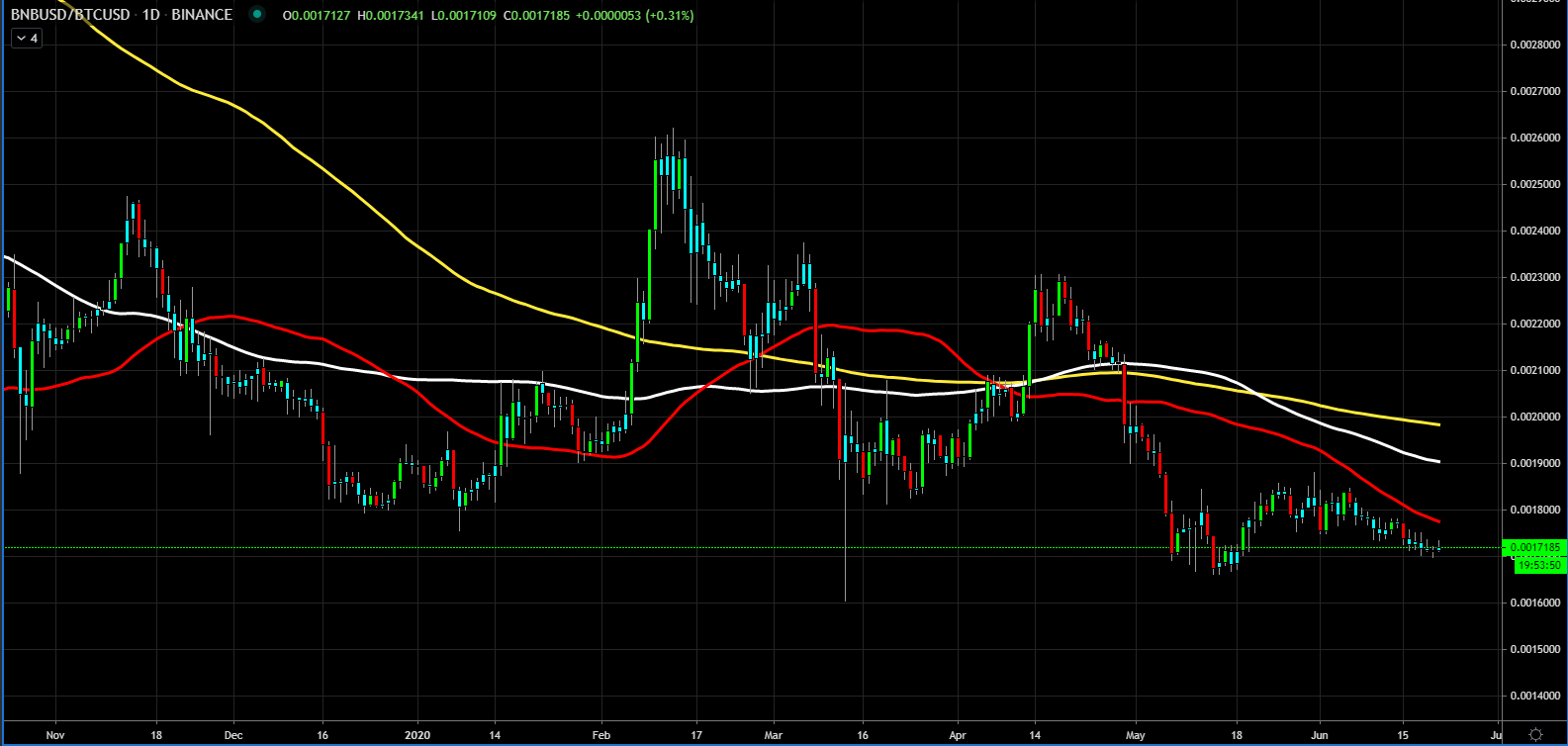Click the May label on time axis
The image size is (1568, 746).
[1136, 735]
